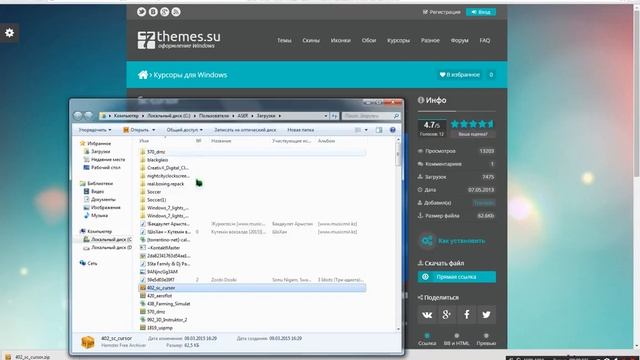
Task: Select the real.boxing.repack folder
Action: (165, 184)
